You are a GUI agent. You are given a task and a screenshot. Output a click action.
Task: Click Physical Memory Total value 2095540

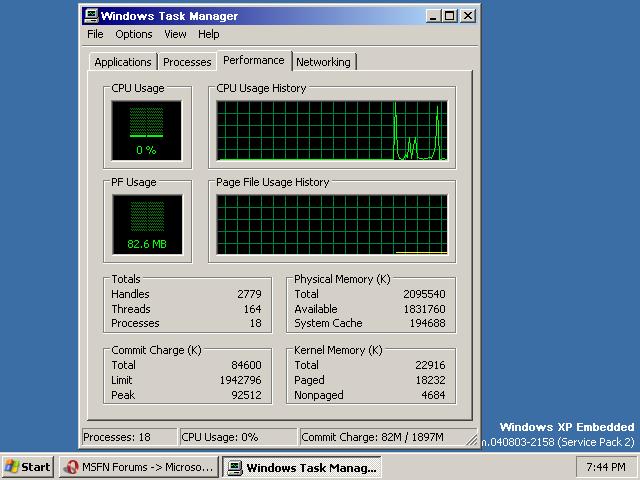coord(424,294)
